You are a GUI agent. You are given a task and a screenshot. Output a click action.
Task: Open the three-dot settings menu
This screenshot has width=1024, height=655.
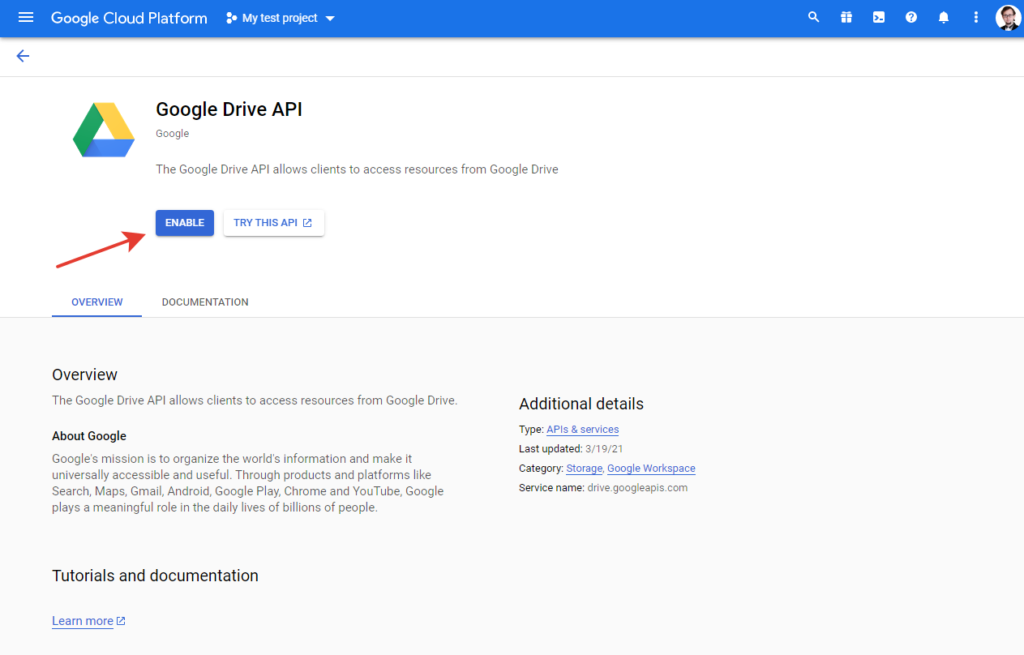tap(976, 18)
